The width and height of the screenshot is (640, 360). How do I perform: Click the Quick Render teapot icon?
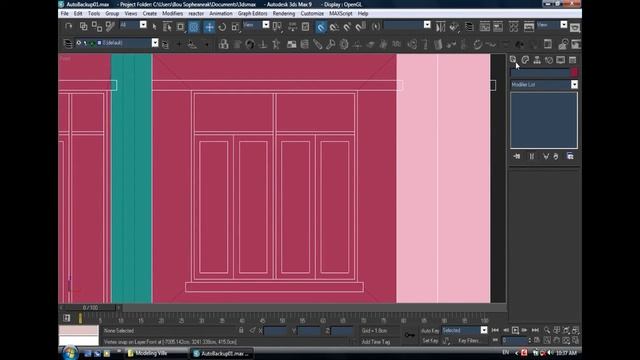click(x=575, y=27)
